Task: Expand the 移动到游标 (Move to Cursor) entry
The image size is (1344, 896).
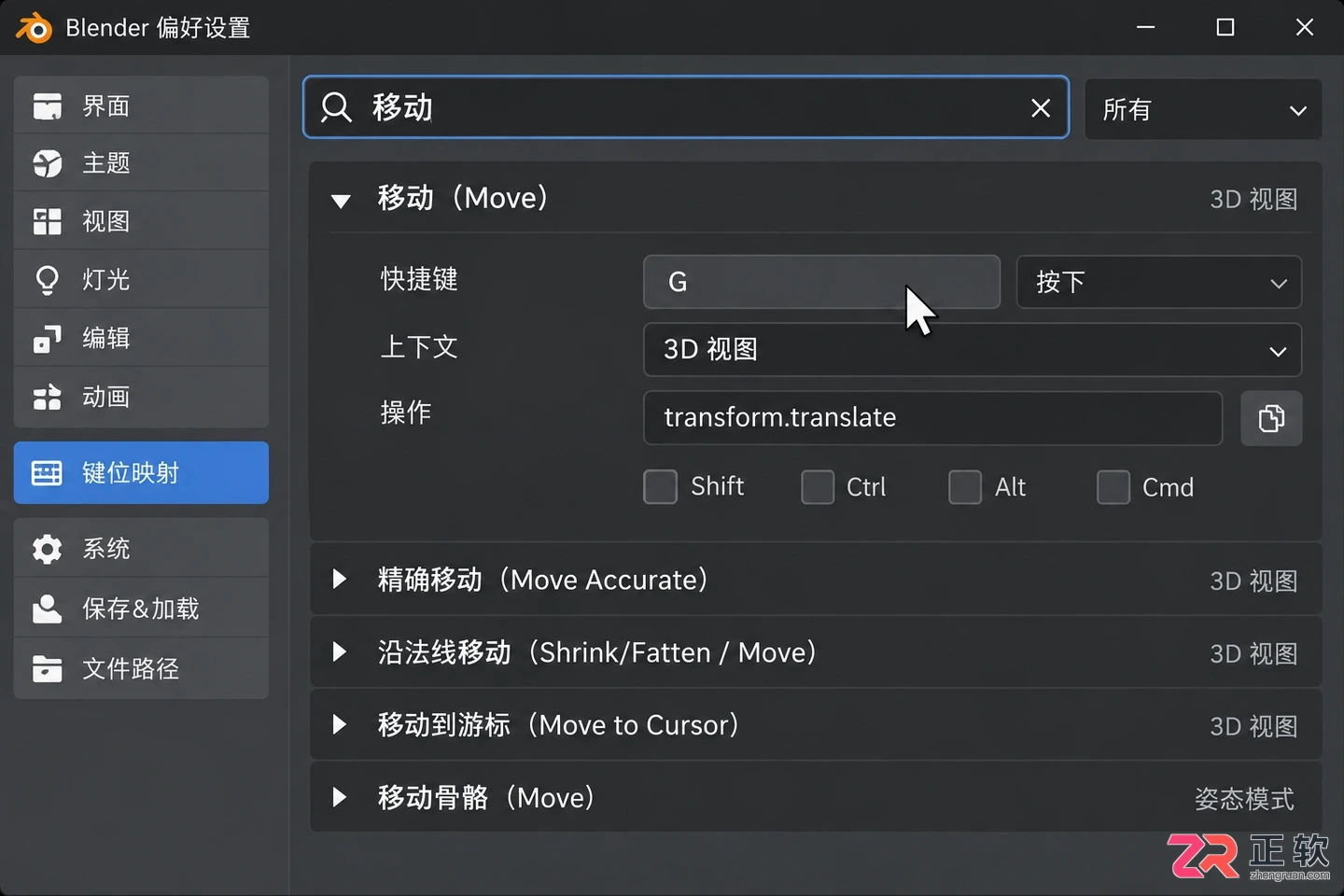Action: [340, 725]
